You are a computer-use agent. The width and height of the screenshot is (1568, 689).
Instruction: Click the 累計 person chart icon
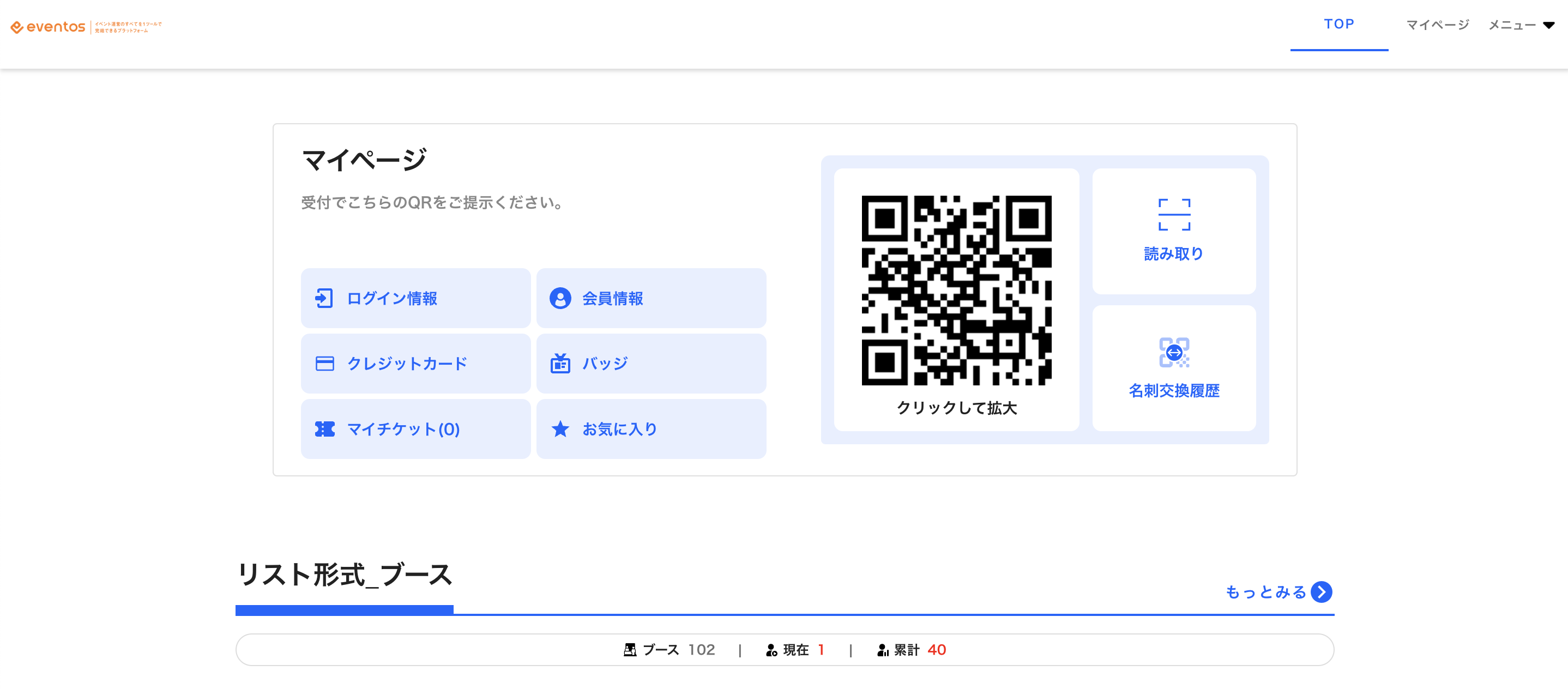pos(883,650)
